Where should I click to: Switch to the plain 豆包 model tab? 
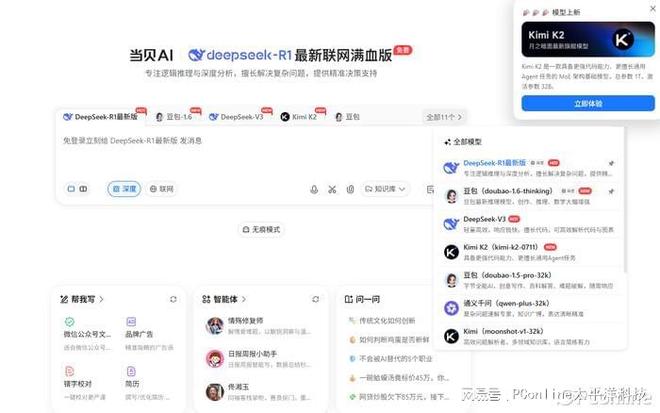pyautogui.click(x=348, y=117)
